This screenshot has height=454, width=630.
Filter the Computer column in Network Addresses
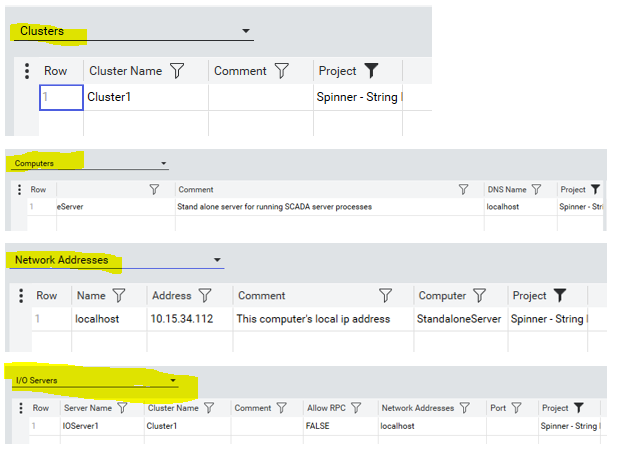click(x=479, y=296)
